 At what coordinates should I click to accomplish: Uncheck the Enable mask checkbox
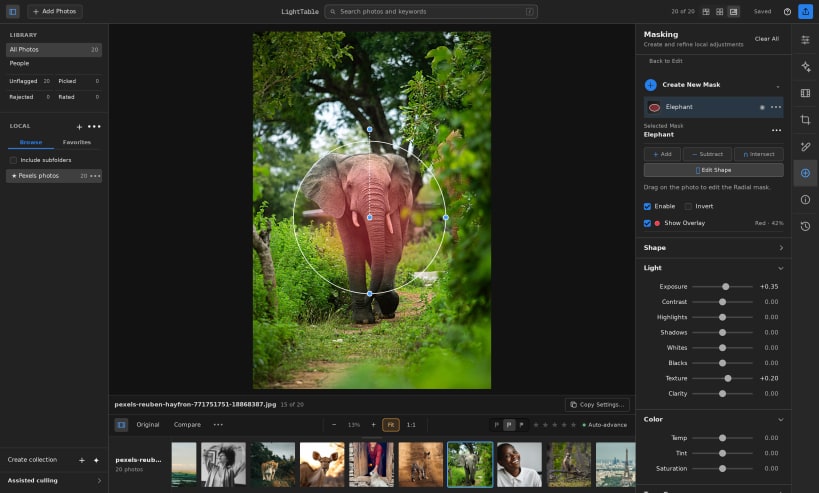point(647,206)
